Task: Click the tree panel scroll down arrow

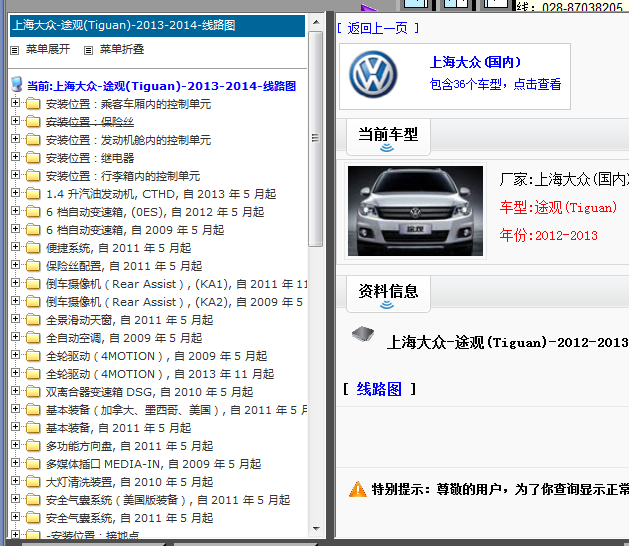Action: tap(316, 528)
